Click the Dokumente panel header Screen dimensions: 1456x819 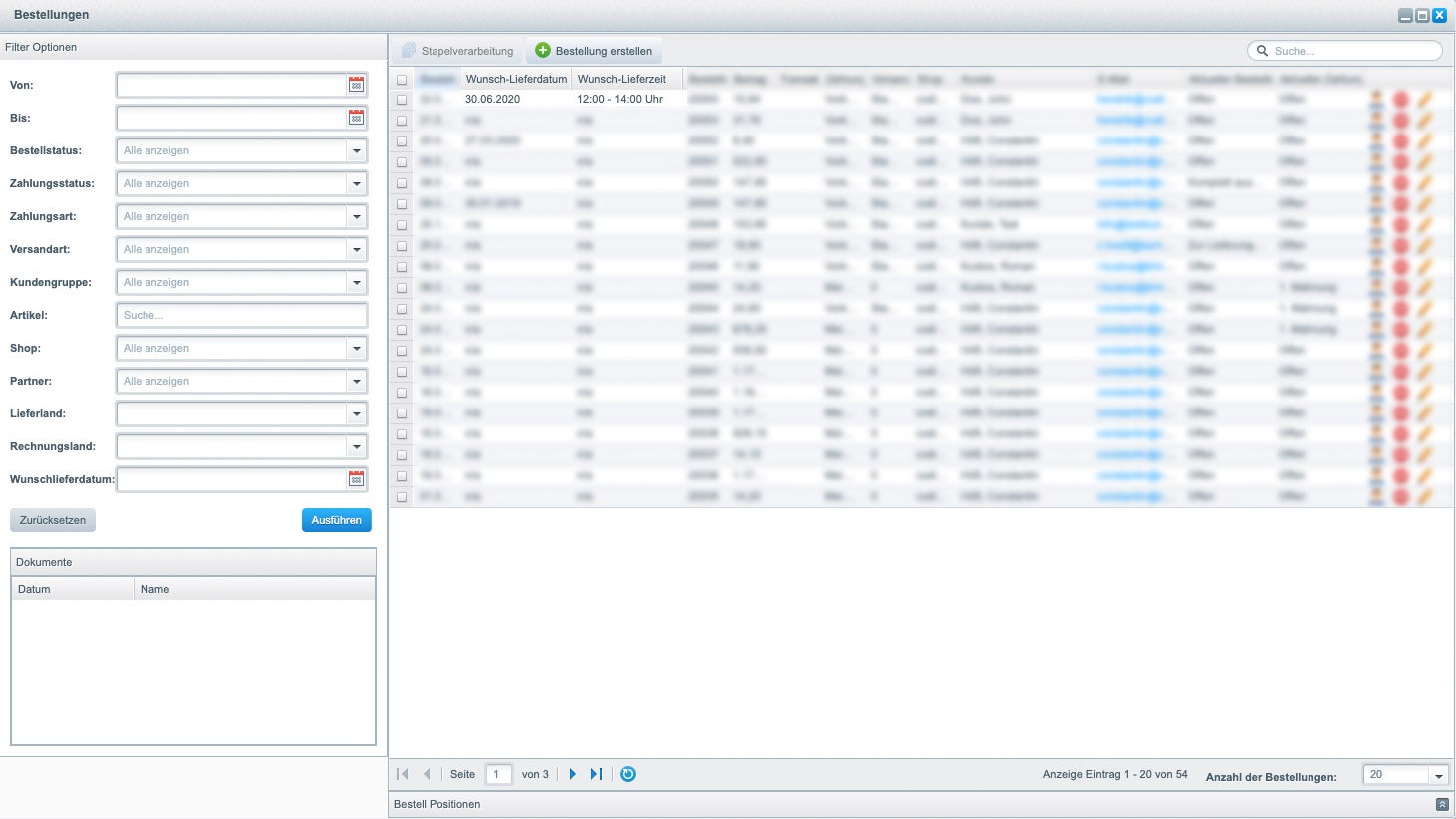[193, 562]
